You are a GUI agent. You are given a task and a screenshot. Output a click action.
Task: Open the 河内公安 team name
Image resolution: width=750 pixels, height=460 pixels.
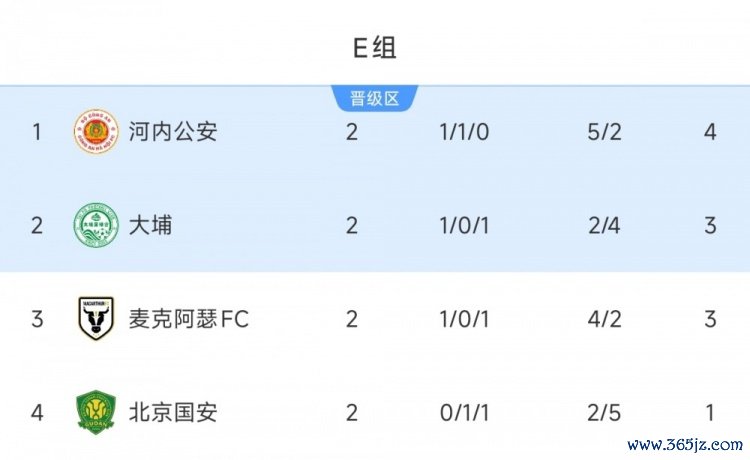(x=172, y=131)
